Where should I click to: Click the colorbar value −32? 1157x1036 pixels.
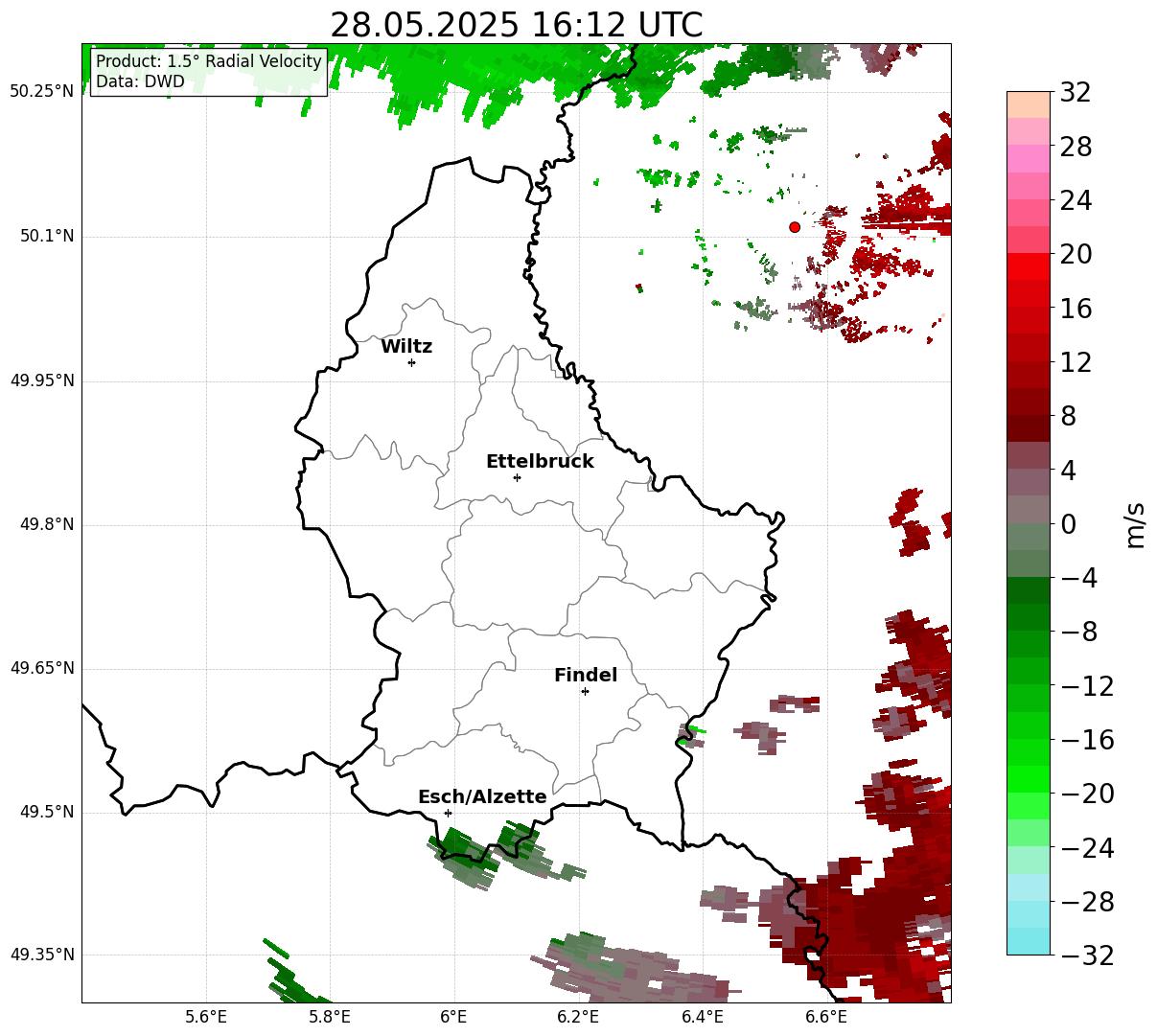1087,955
